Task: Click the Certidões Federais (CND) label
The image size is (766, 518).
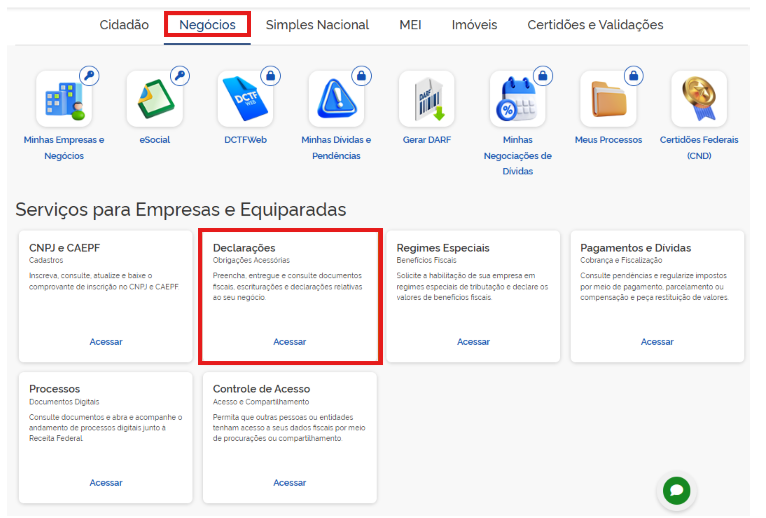Action: [x=699, y=148]
